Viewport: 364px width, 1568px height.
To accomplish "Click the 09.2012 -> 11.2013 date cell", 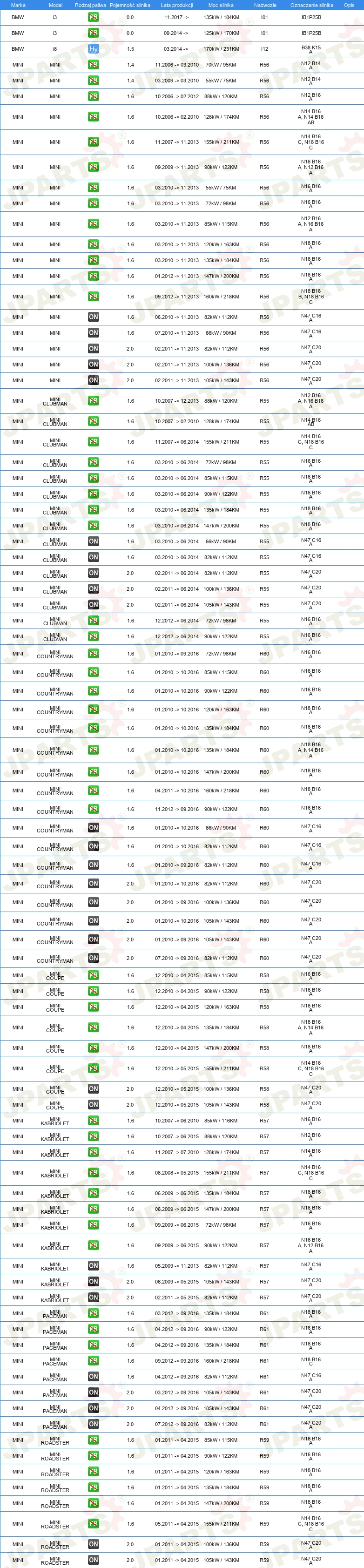I will tap(176, 297).
